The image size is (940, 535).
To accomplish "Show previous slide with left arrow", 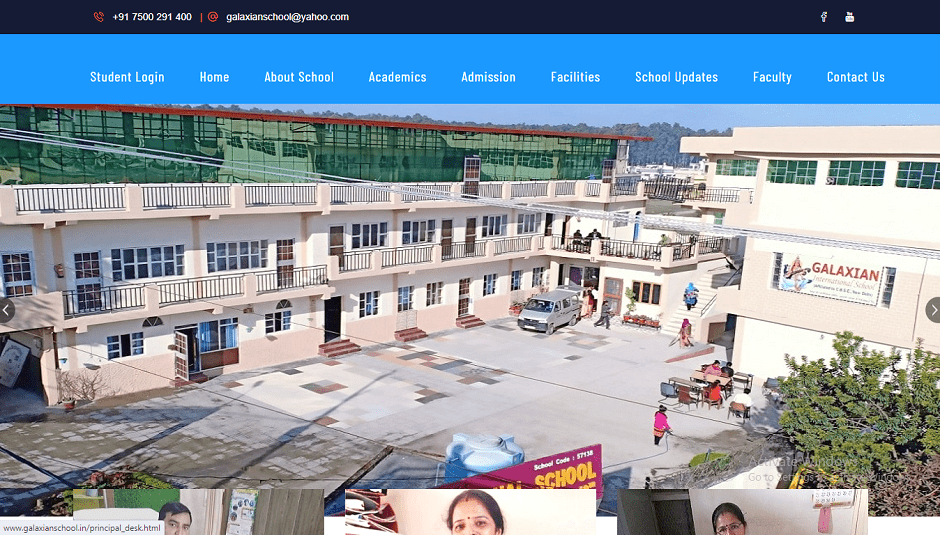I will point(6,310).
